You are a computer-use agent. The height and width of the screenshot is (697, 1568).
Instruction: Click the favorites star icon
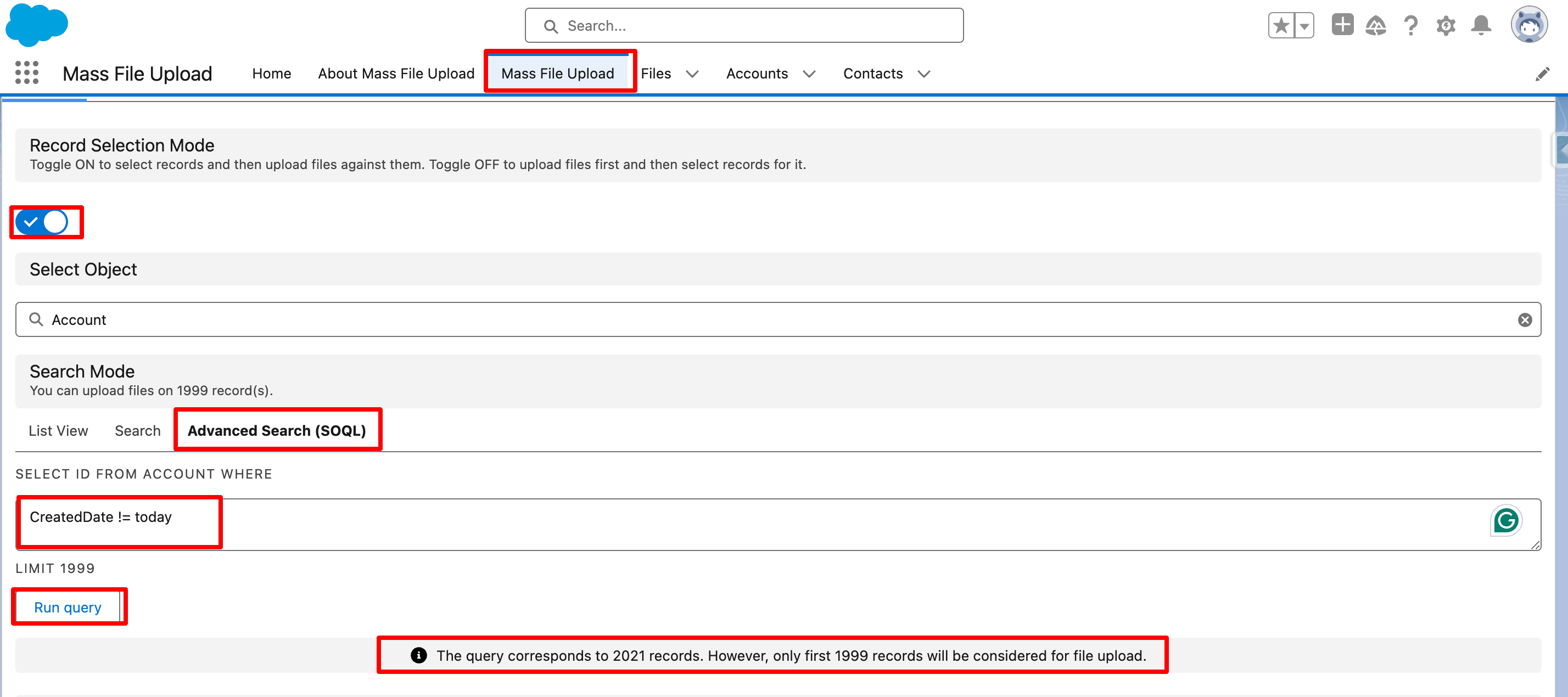tap(1281, 26)
